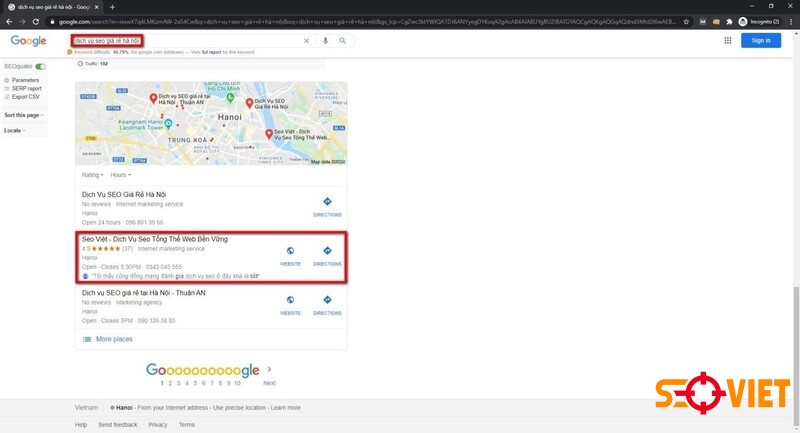Get directions to Dịch Vụ SEO Giá Rẻ Hà Nội
The height and width of the screenshot is (433, 800).
[327, 207]
